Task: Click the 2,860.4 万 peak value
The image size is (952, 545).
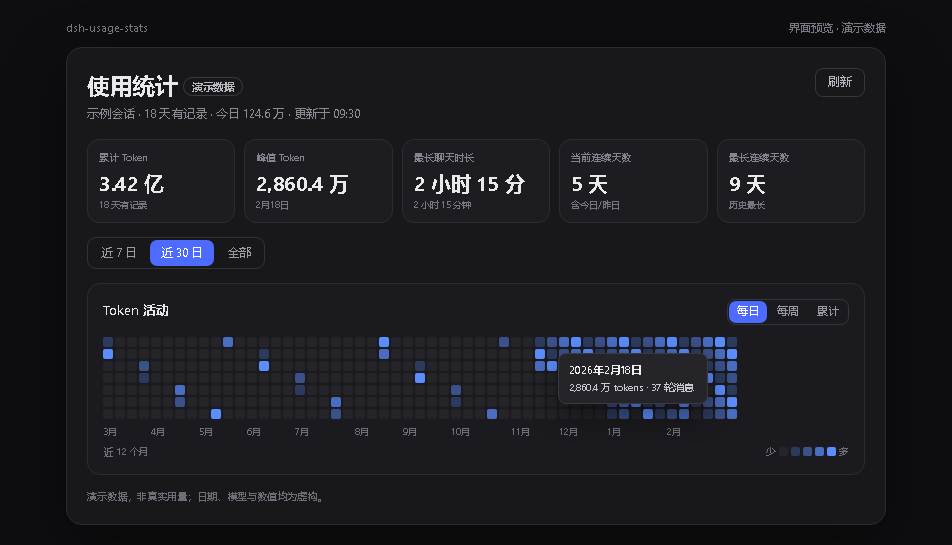Action: 302,184
